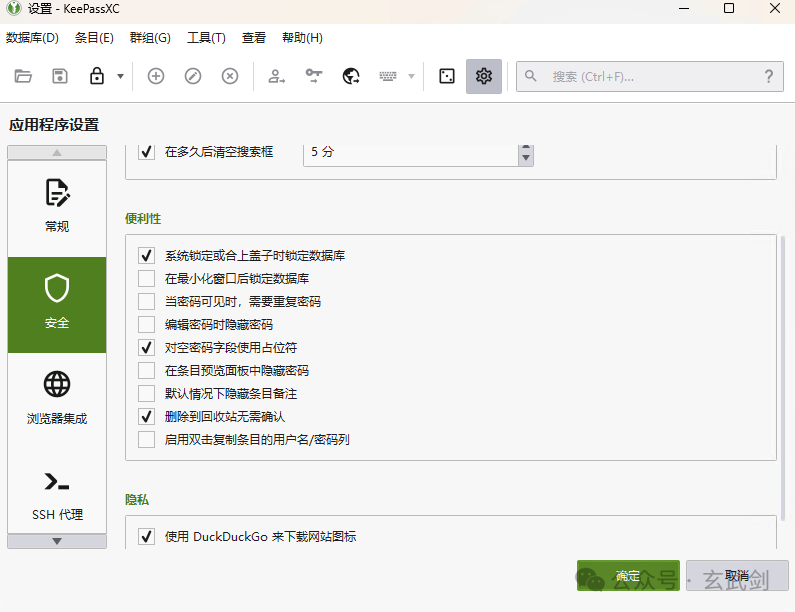795x612 pixels.
Task: Open the auto-type dropdown arrow
Action: pyautogui.click(x=411, y=77)
